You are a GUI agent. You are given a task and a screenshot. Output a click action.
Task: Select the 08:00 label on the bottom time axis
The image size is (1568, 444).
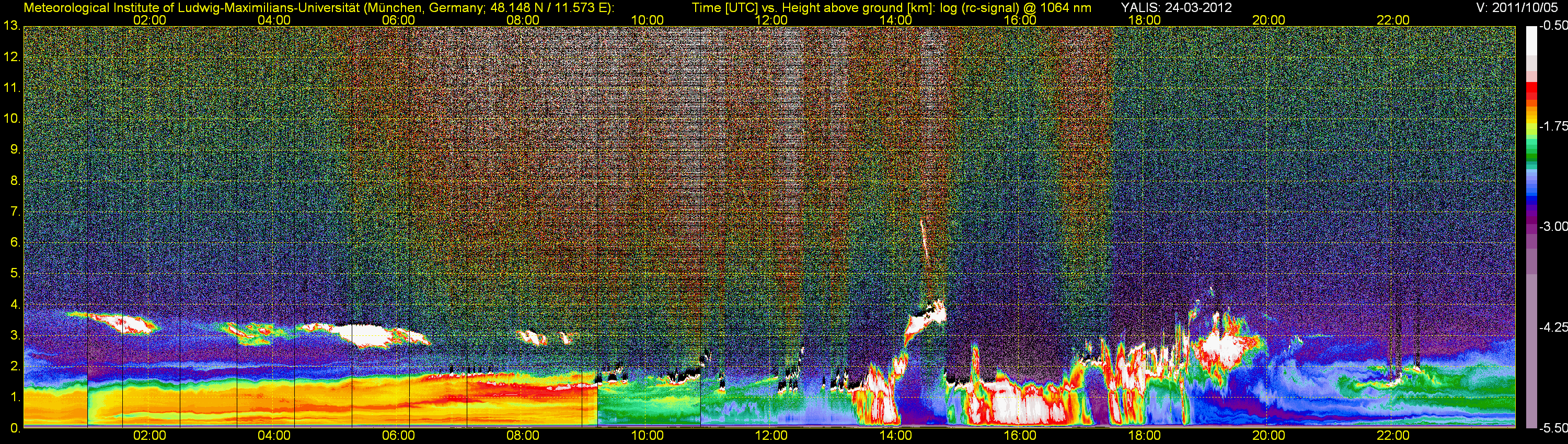click(523, 436)
